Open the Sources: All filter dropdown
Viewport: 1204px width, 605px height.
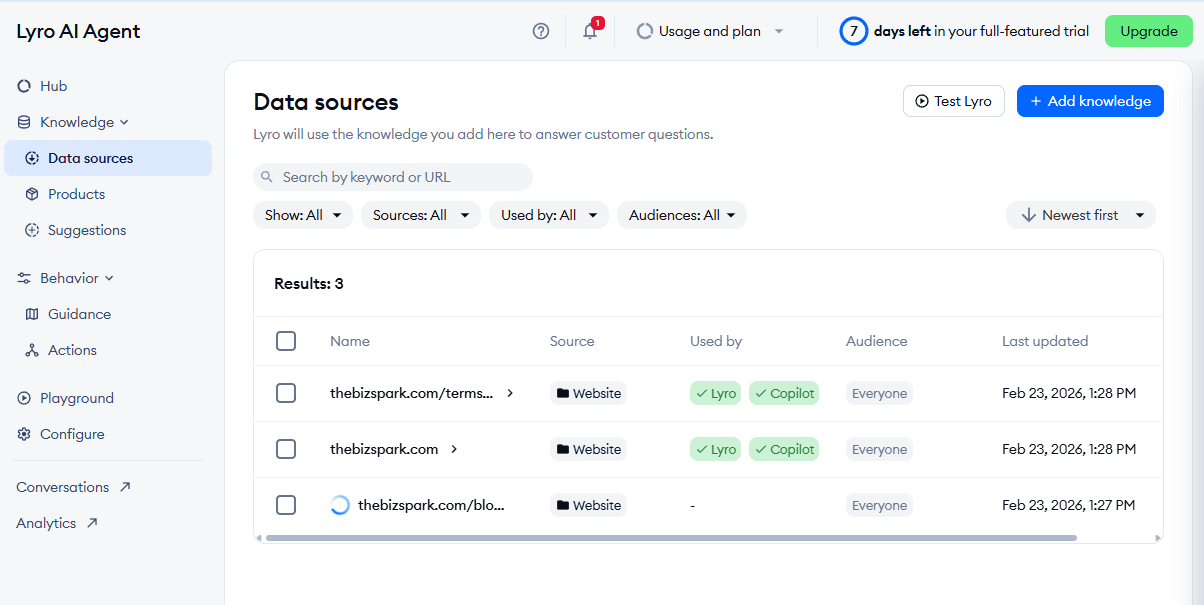(x=420, y=215)
